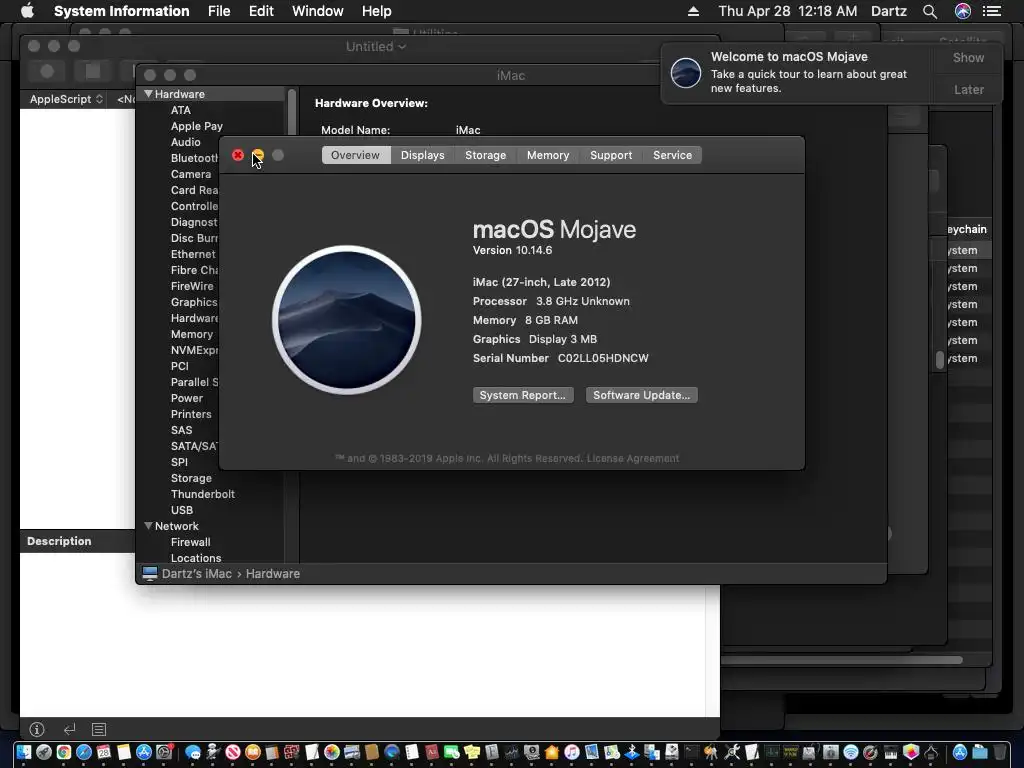This screenshot has width=1024, height=768.
Task: Switch to the Memory tab
Action: click(x=548, y=155)
